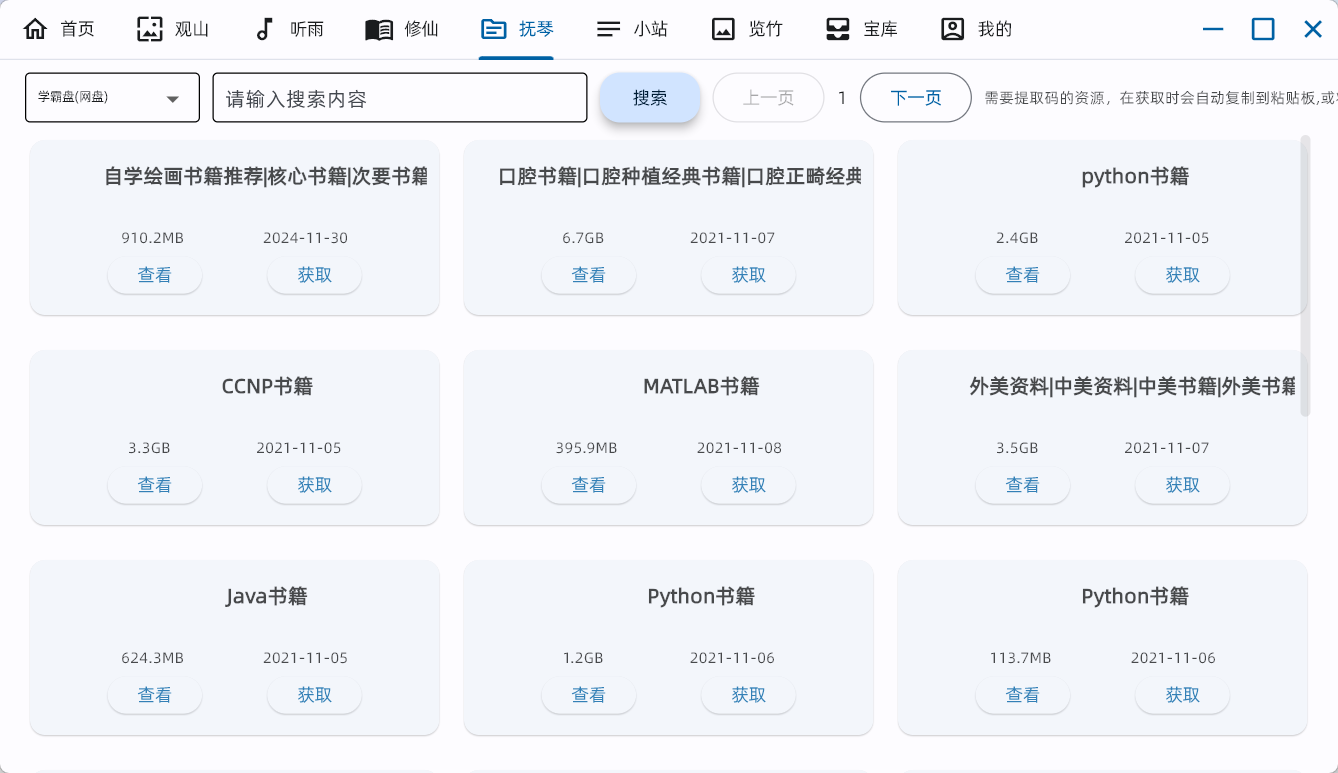This screenshot has width=1338, height=773.
Task: Click the Java书籍 title
Action: coord(267,597)
